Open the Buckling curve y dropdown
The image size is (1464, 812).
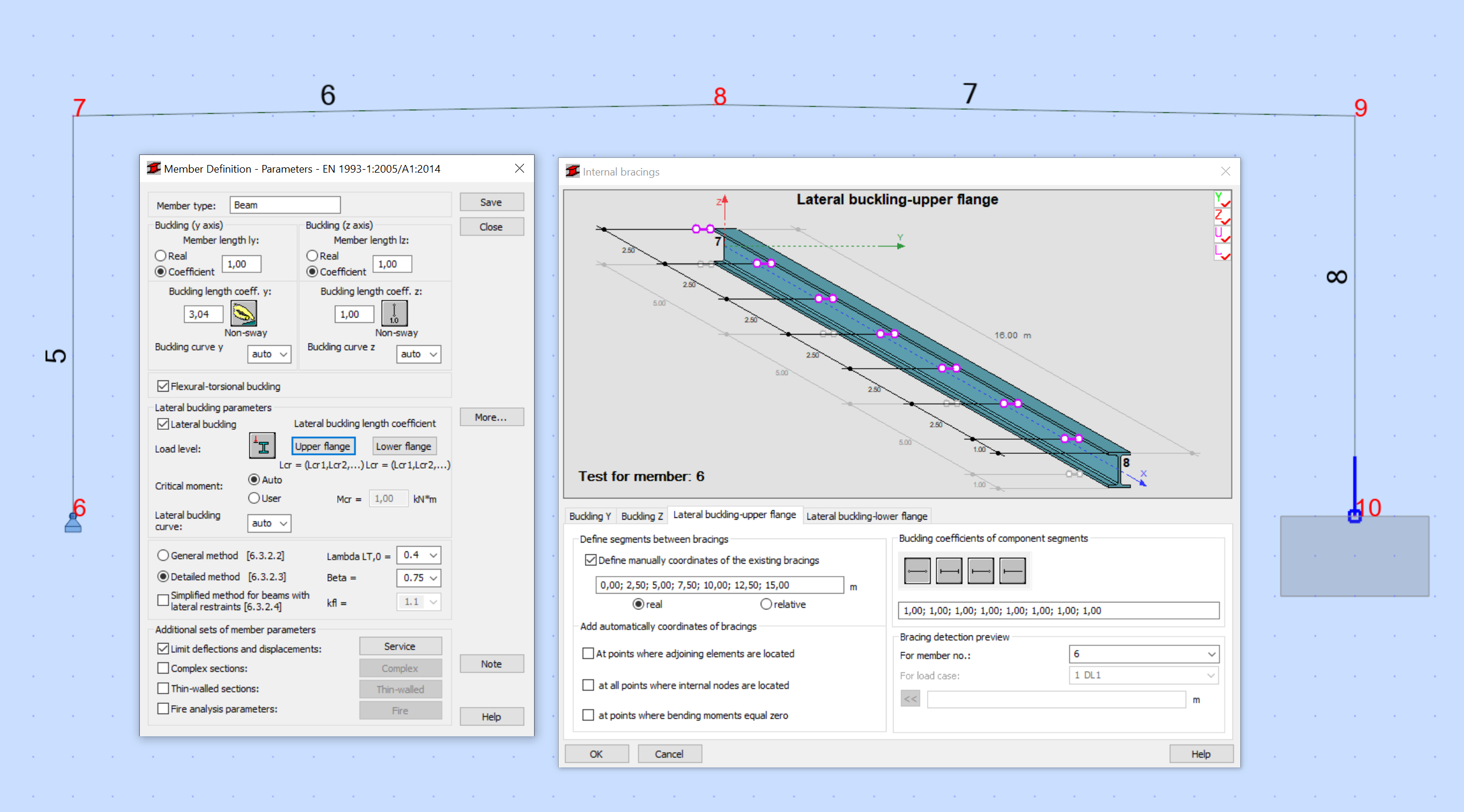[268, 353]
